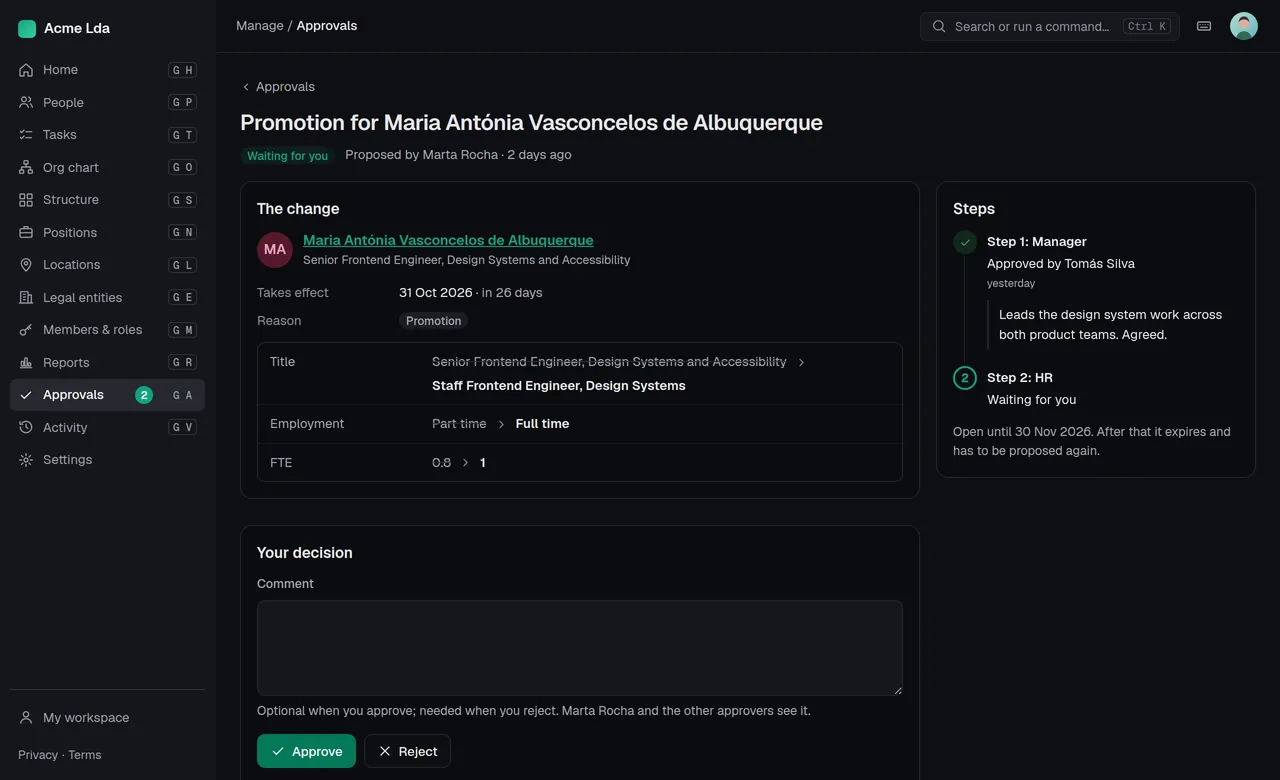Click the My workspace person icon
Screen dimensions: 1280x780
coord(26,718)
